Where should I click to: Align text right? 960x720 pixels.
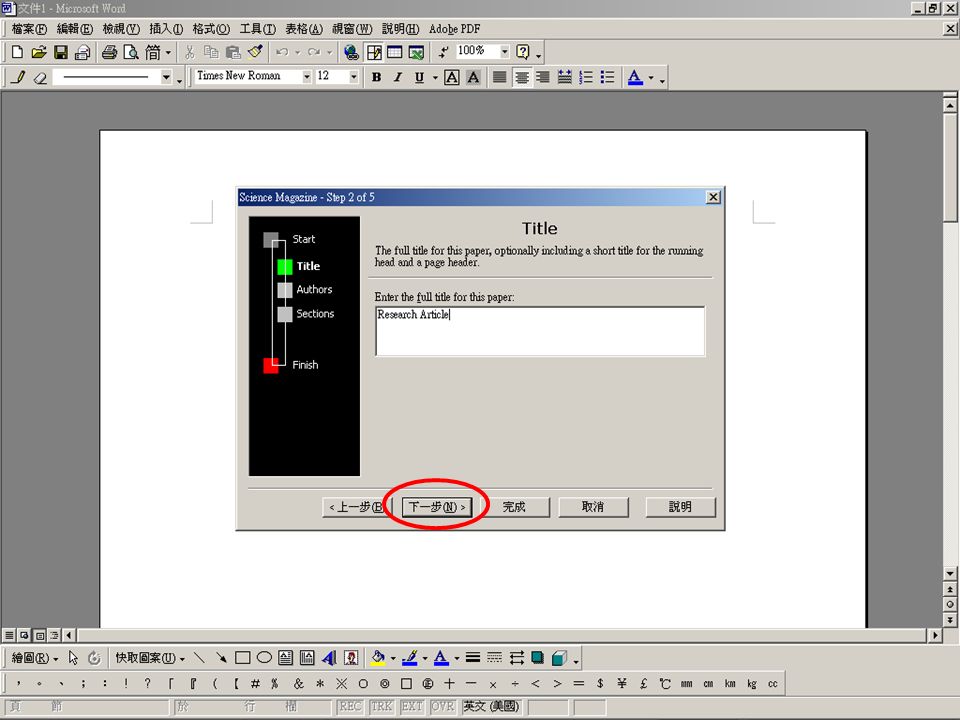[x=542, y=77]
